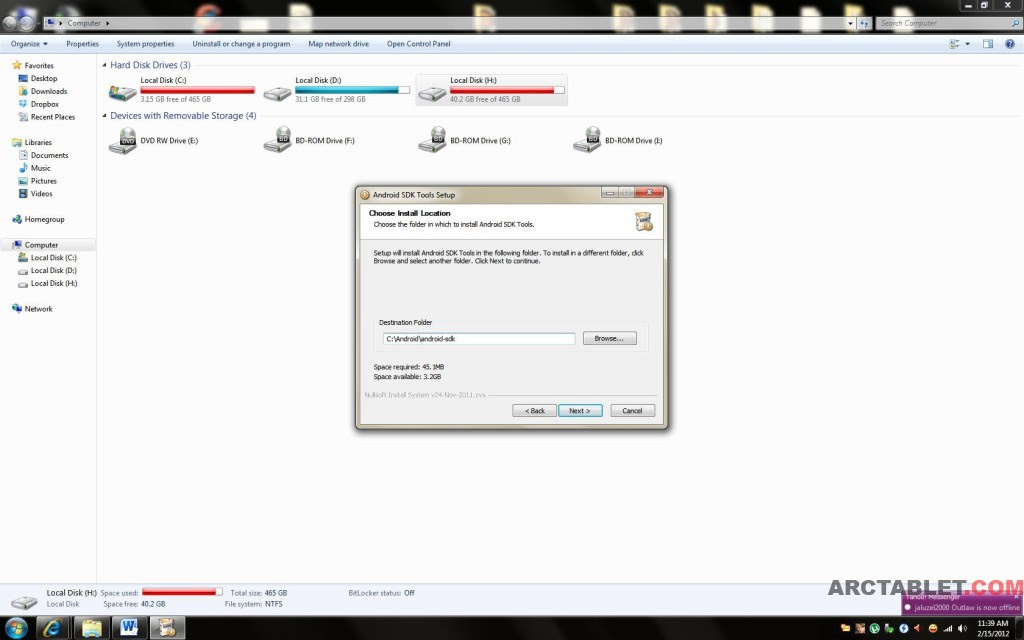Click Favorites in navigation pane

pos(39,65)
